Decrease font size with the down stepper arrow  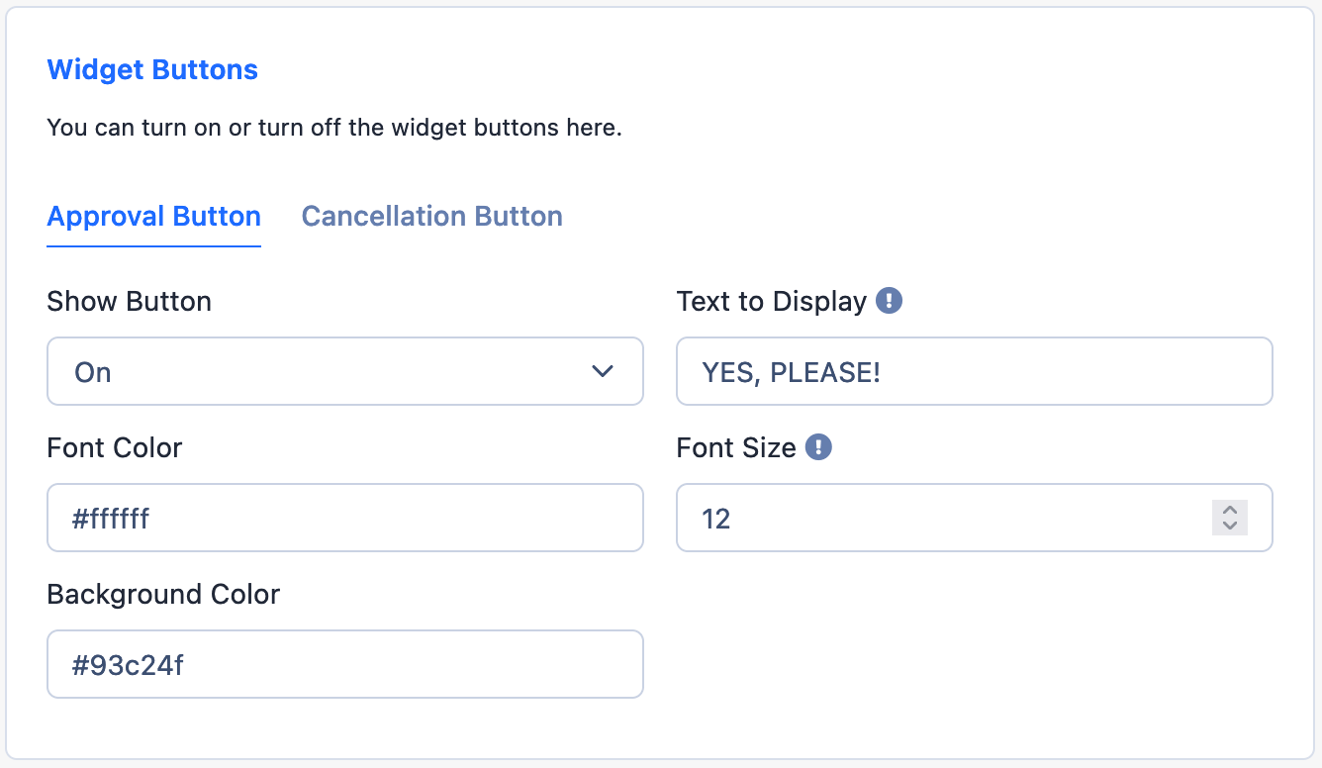[1230, 526]
